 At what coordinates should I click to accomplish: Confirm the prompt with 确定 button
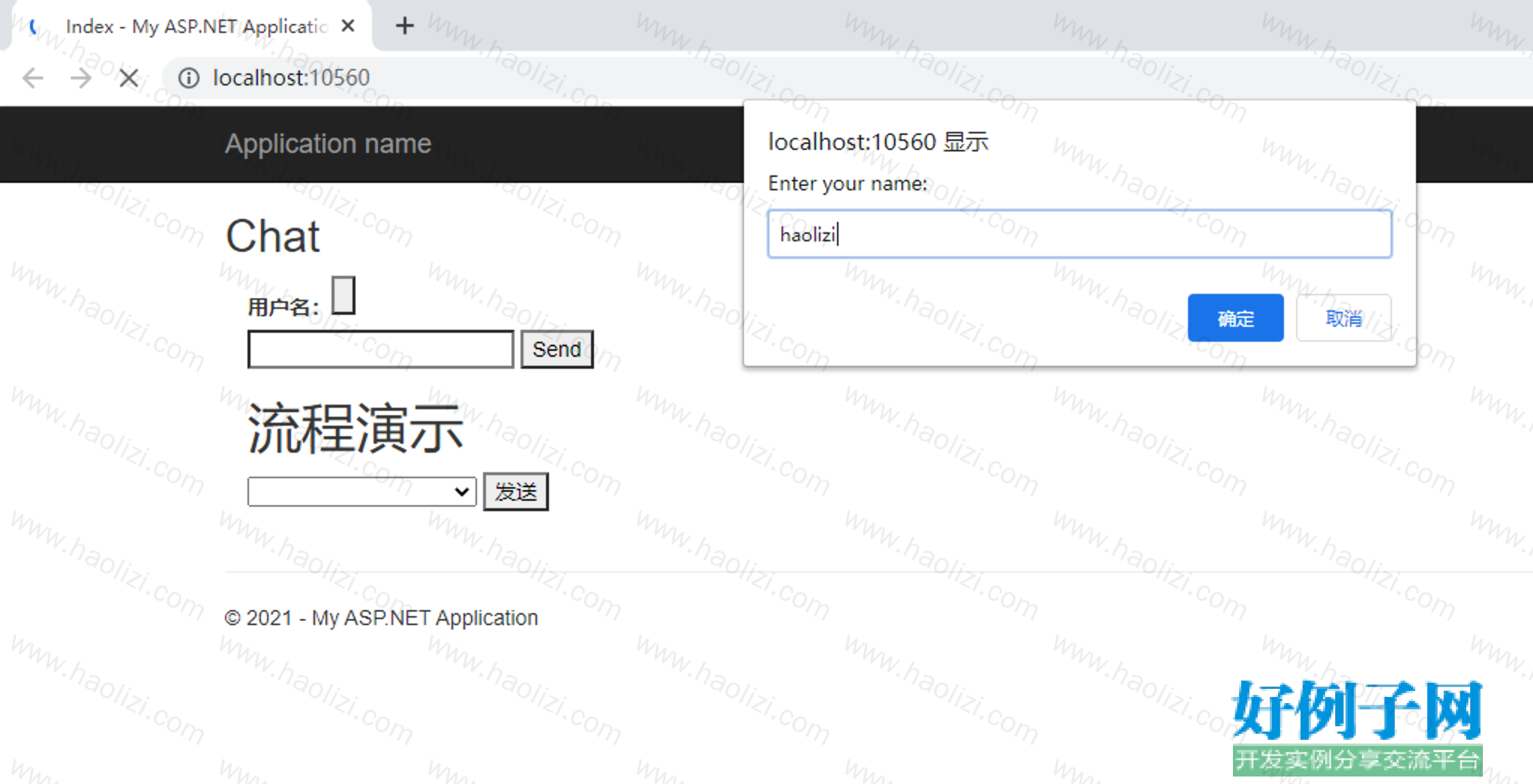[1235, 319]
